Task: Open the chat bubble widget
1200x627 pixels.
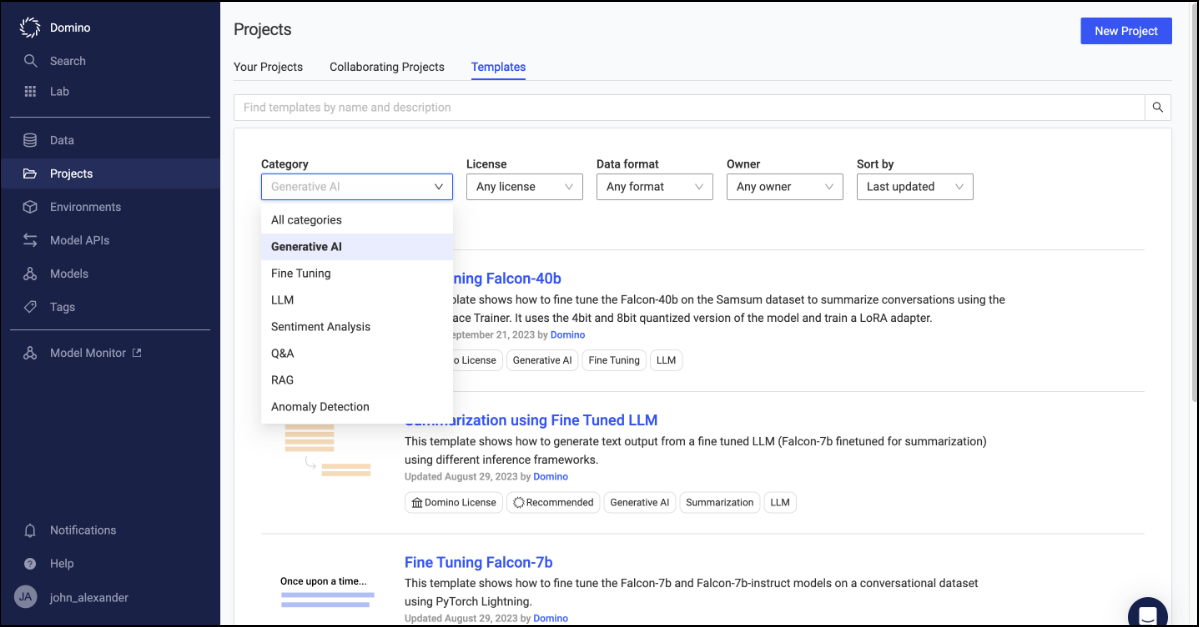Action: pyautogui.click(x=1147, y=613)
